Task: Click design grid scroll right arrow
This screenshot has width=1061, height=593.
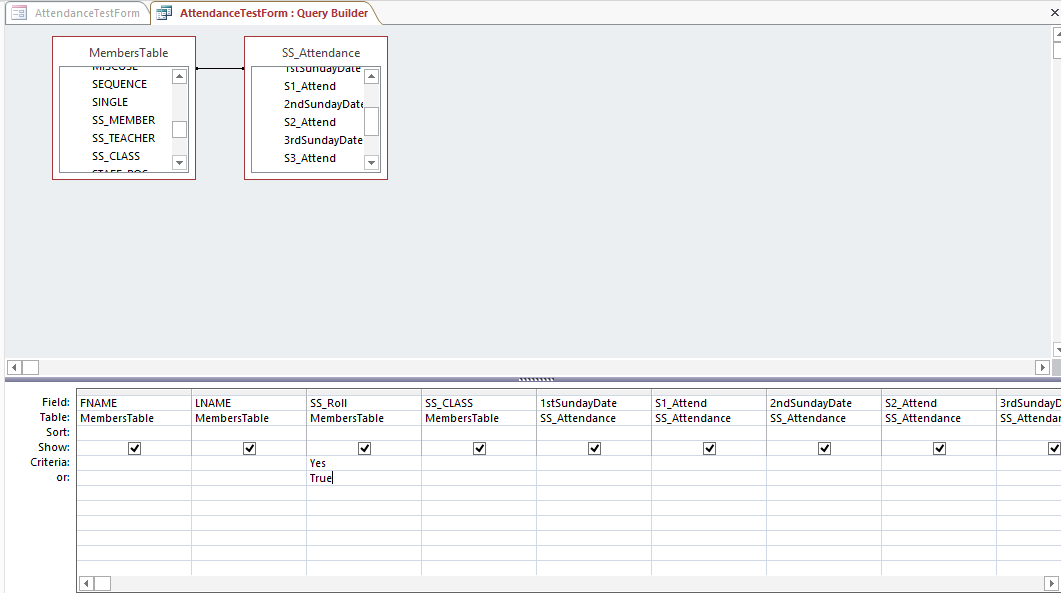Action: 1051,584
